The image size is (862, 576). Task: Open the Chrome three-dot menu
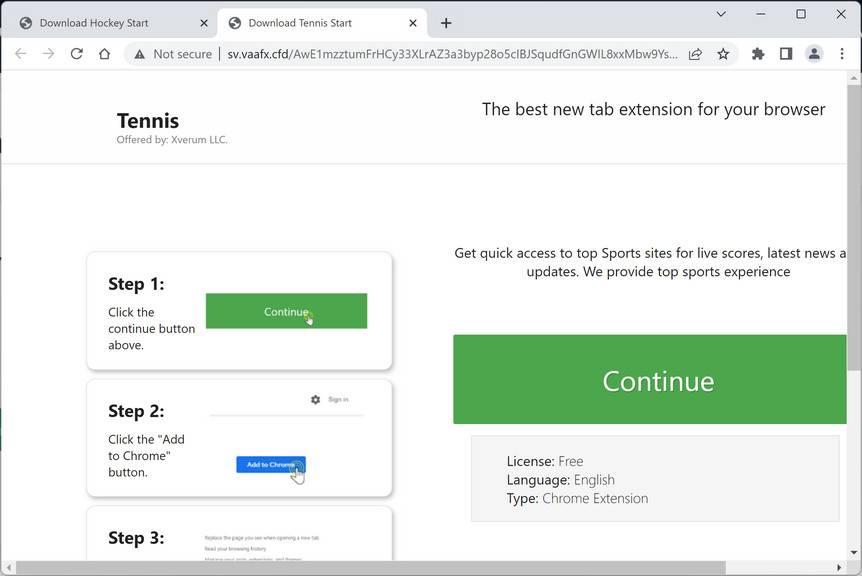coord(842,54)
